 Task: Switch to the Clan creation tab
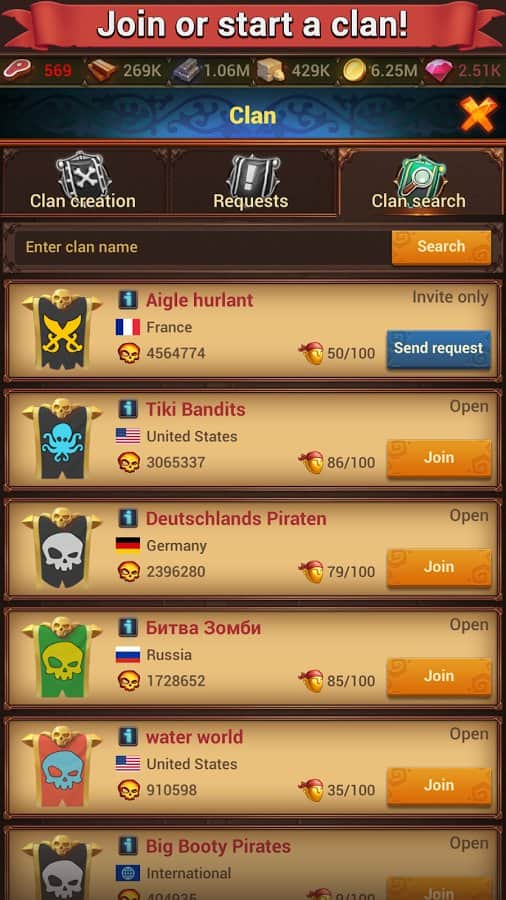click(83, 183)
